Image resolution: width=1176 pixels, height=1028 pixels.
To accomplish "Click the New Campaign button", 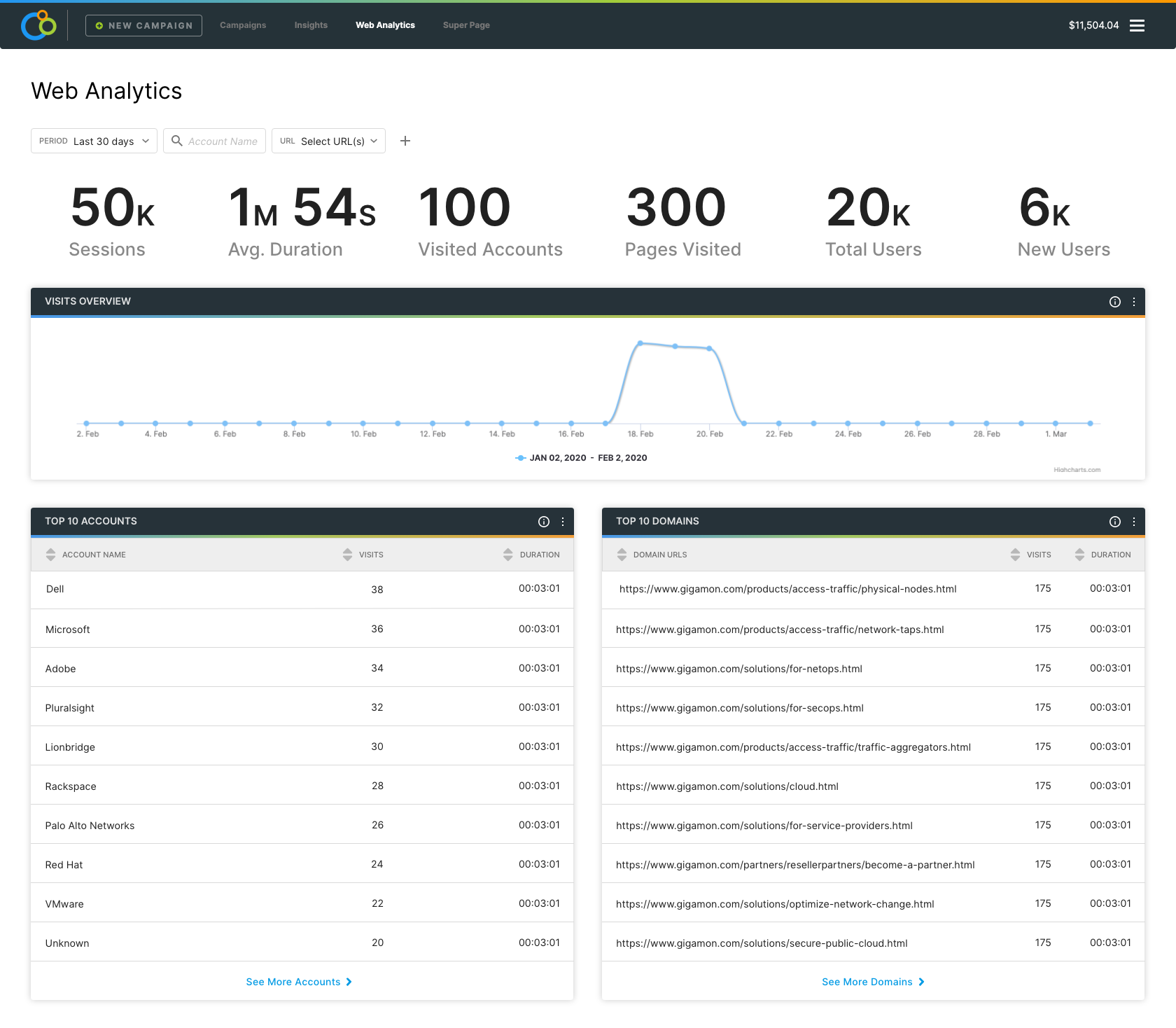I will pyautogui.click(x=143, y=25).
